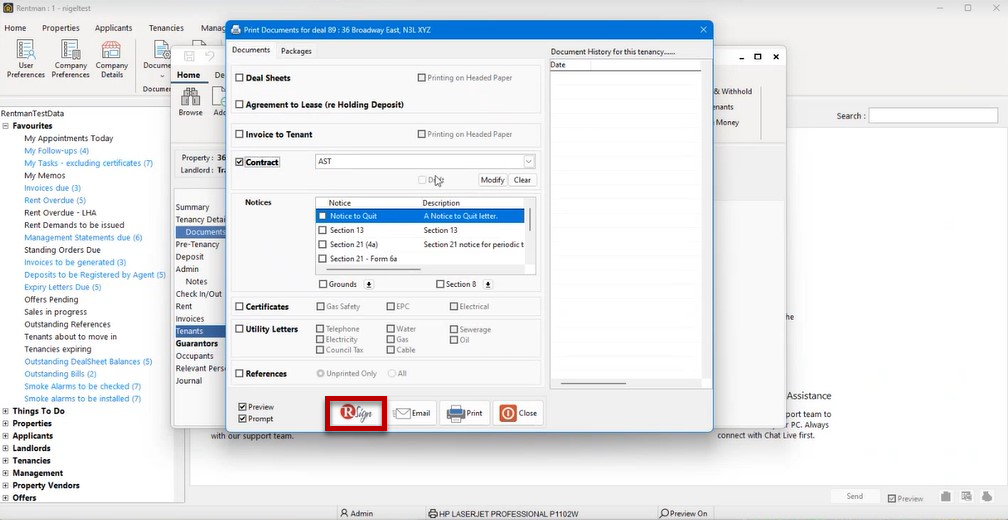Click the Browse binoculars icon in tenancy window

point(190,102)
